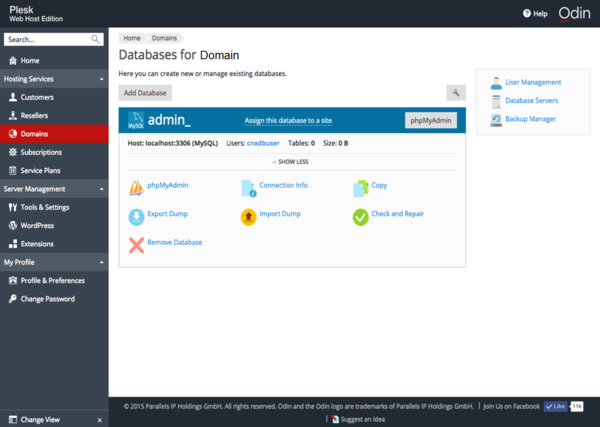Viewport: 600px width, 427px height.
Task: Collapse details with Show Less
Action: click(292, 161)
